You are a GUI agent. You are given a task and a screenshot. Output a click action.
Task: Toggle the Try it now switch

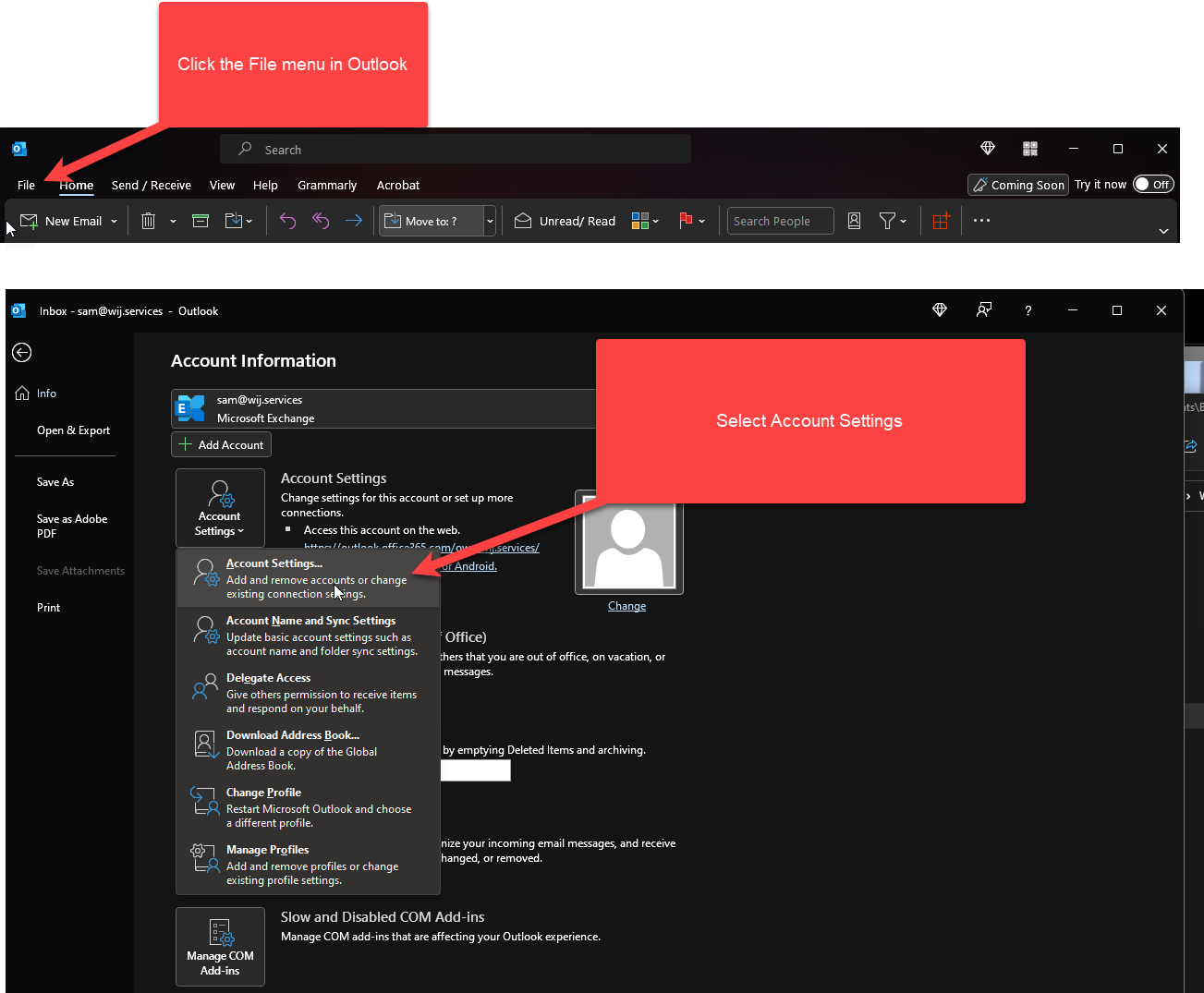[1153, 184]
